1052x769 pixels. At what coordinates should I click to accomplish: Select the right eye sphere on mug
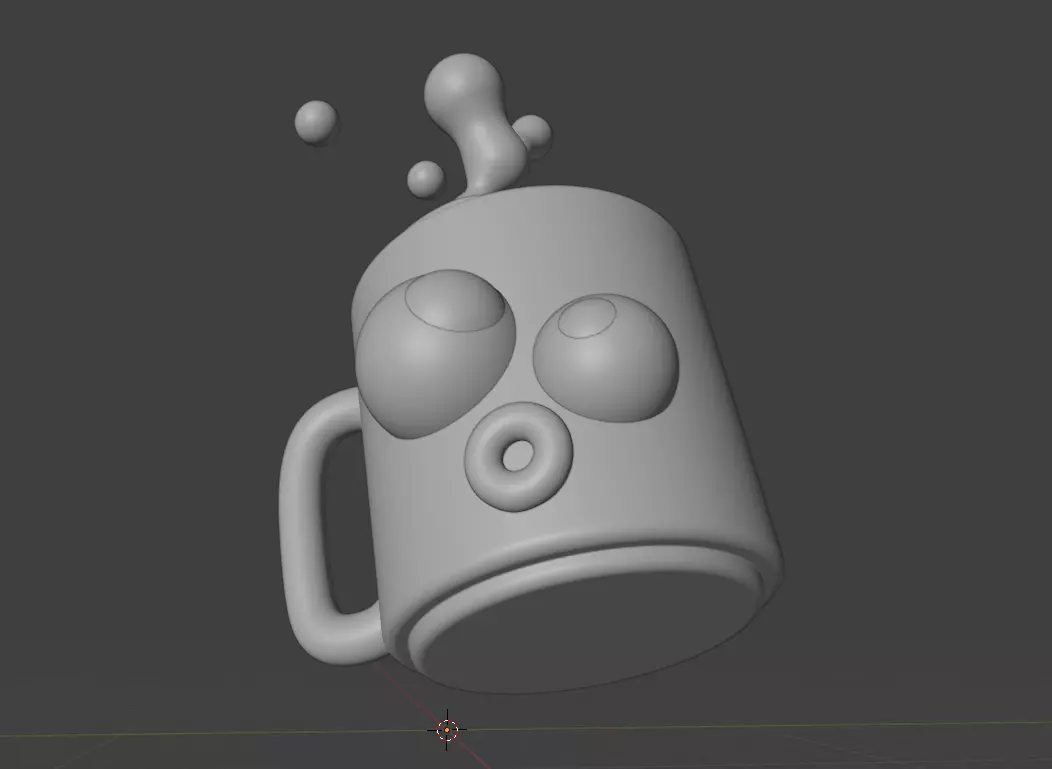click(x=606, y=358)
